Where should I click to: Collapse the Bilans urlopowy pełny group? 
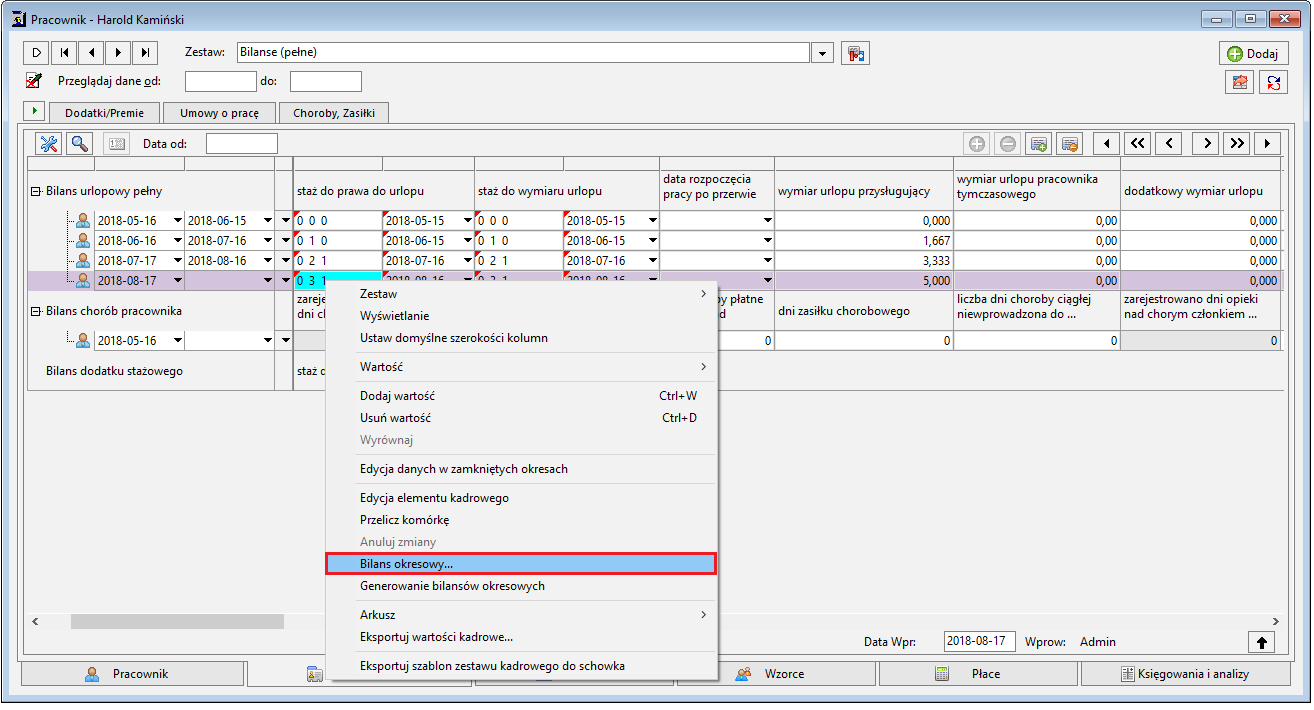pos(36,191)
